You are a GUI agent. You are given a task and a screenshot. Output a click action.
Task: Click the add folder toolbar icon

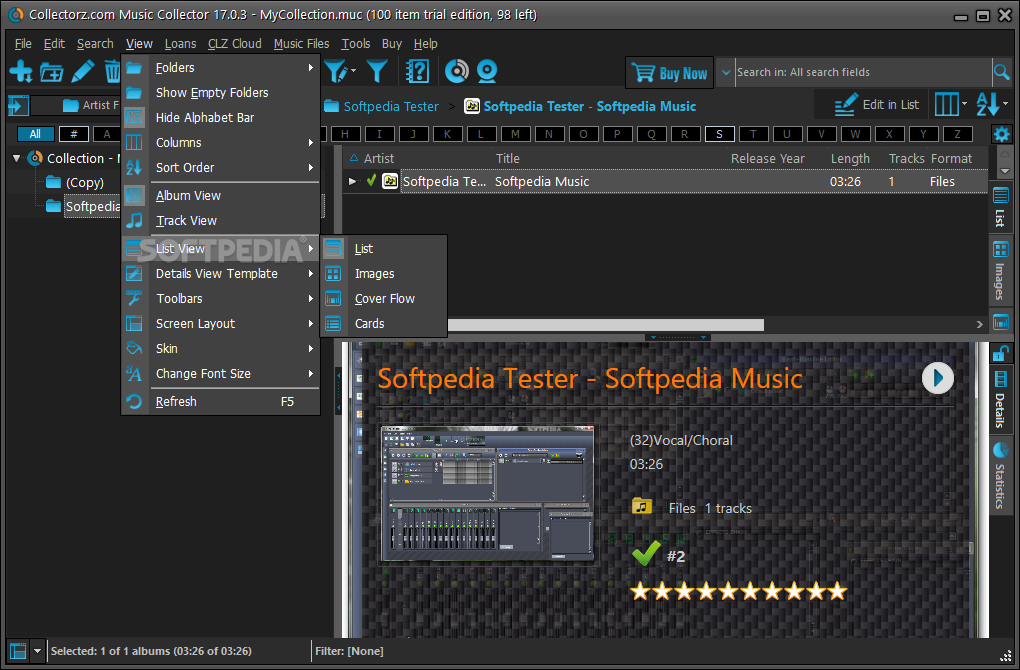tap(51, 72)
